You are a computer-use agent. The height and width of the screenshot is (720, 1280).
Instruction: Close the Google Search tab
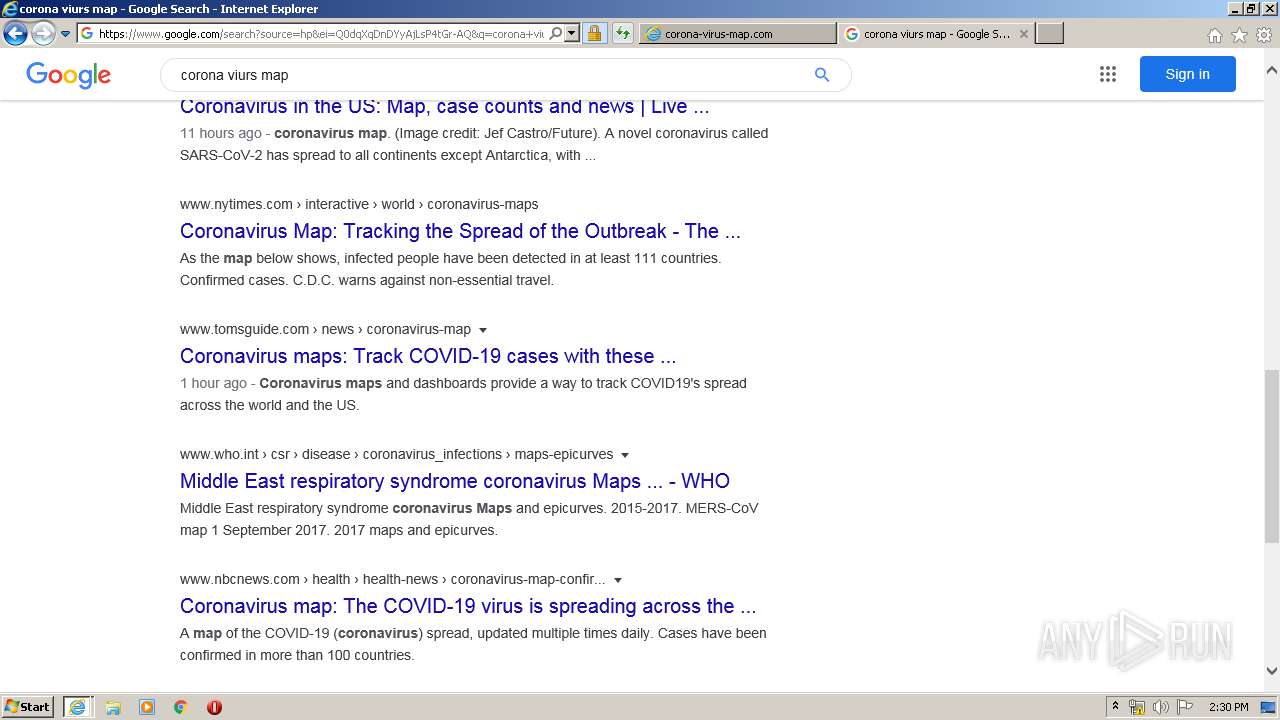coord(1023,33)
